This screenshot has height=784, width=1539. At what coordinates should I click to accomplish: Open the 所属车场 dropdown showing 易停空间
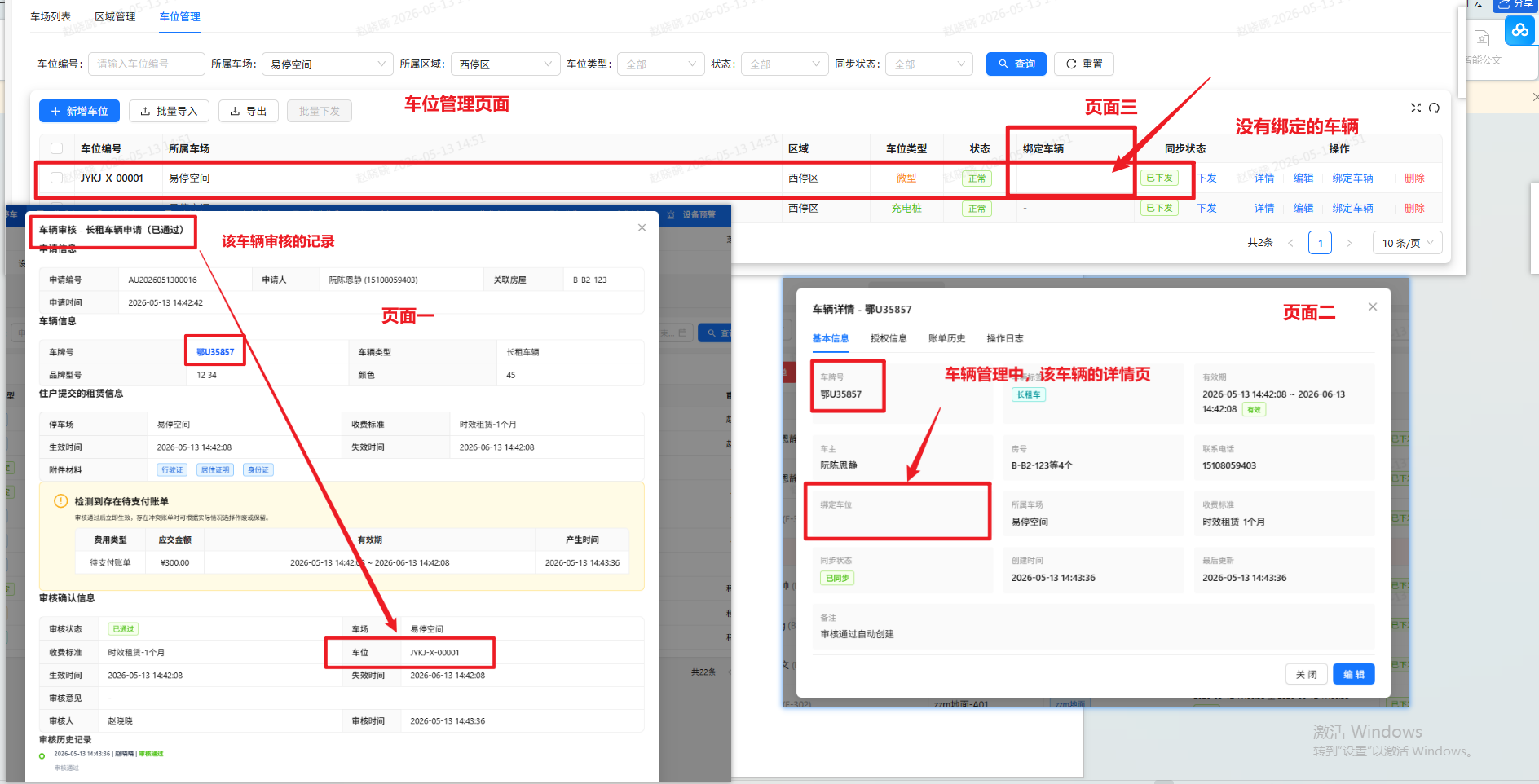click(x=329, y=64)
